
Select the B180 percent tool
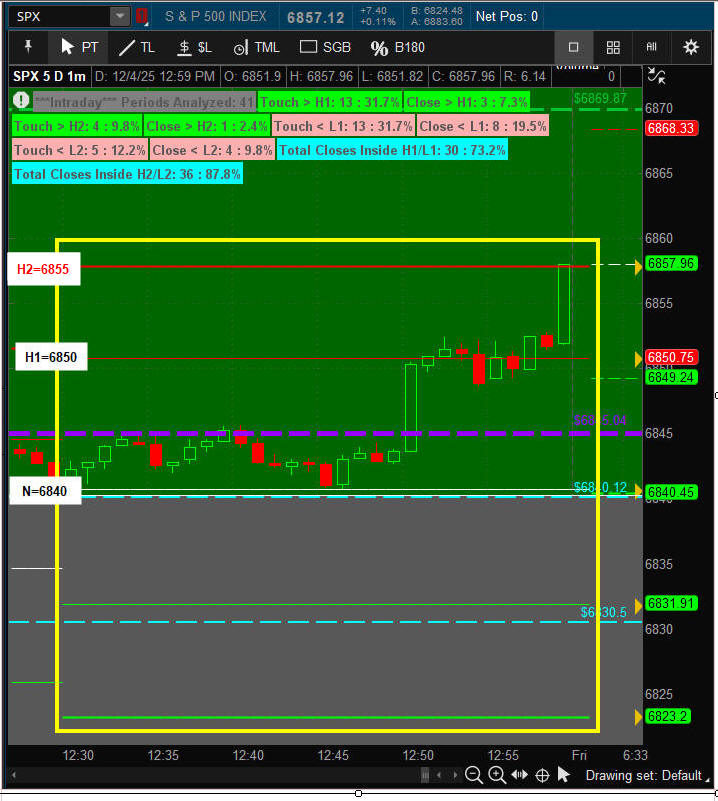[397, 47]
